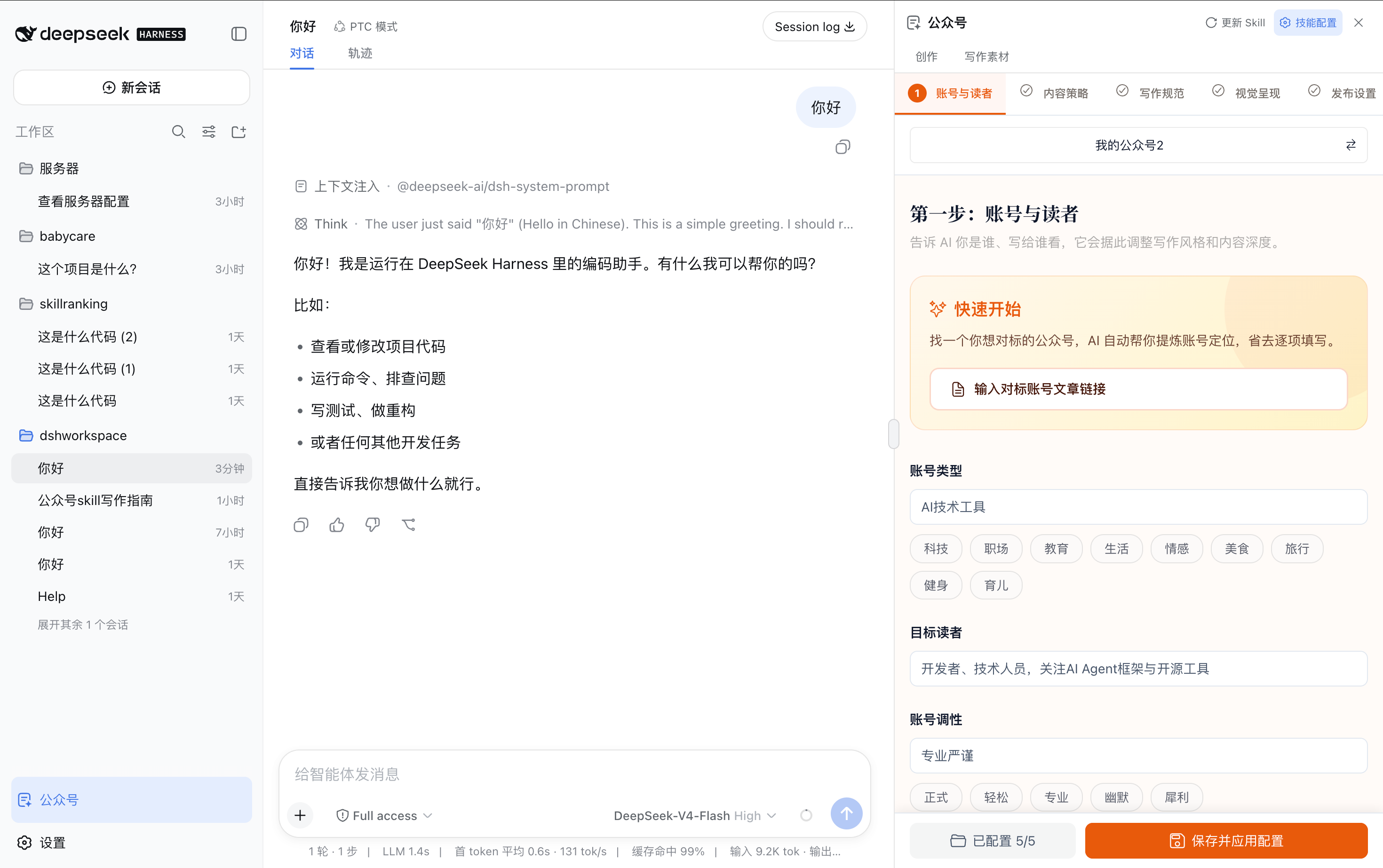Select the 教育 account type tag
This screenshot has height=868, width=1383.
(x=1056, y=549)
